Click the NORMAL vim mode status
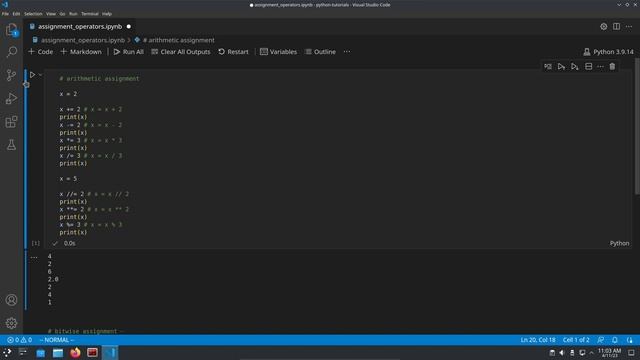The image size is (640, 360). coord(57,340)
